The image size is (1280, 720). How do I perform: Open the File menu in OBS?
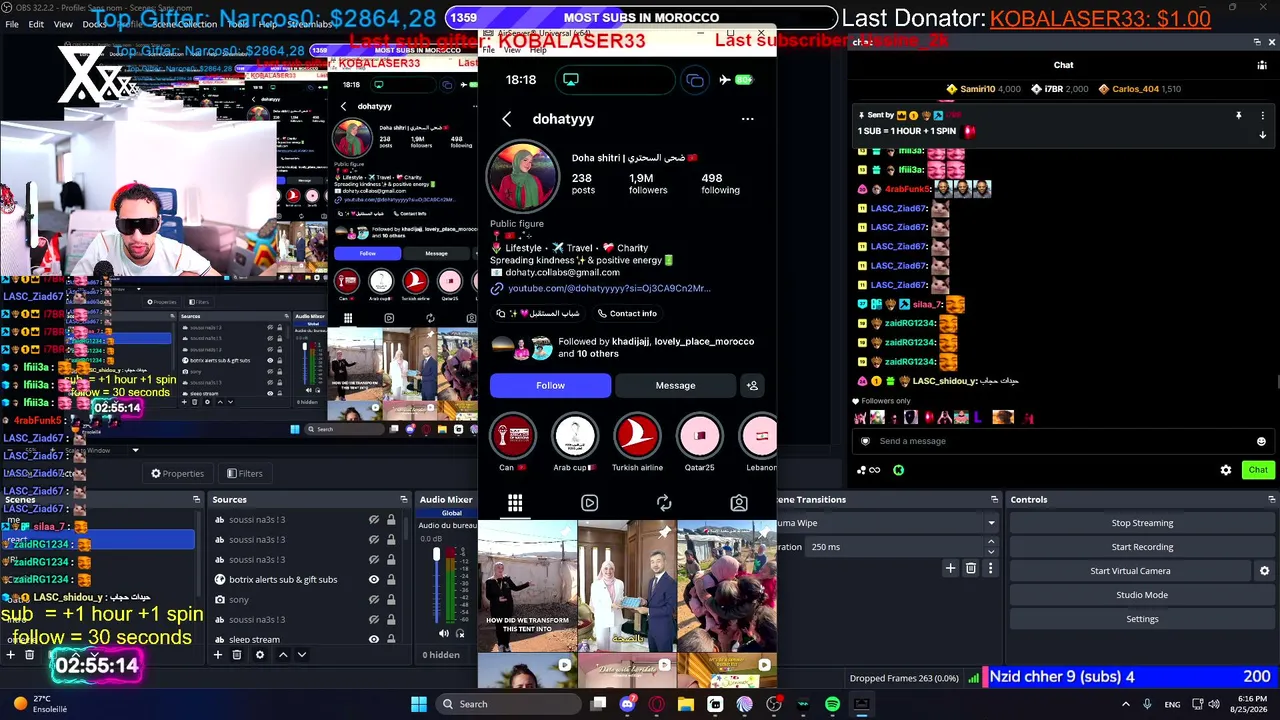[x=10, y=24]
